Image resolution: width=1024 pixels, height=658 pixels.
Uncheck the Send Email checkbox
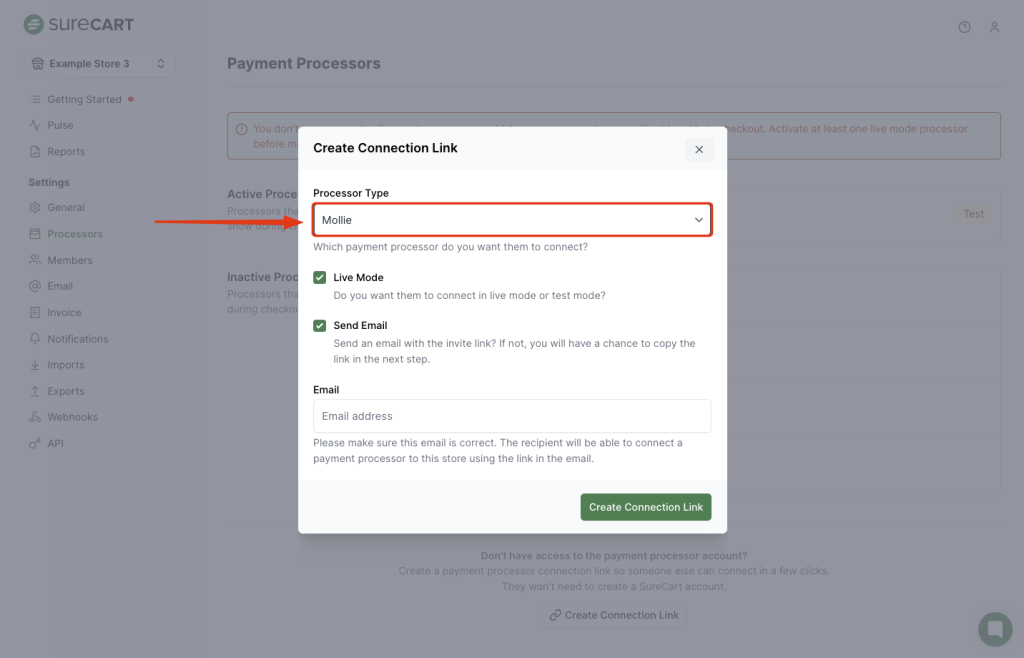coord(320,325)
